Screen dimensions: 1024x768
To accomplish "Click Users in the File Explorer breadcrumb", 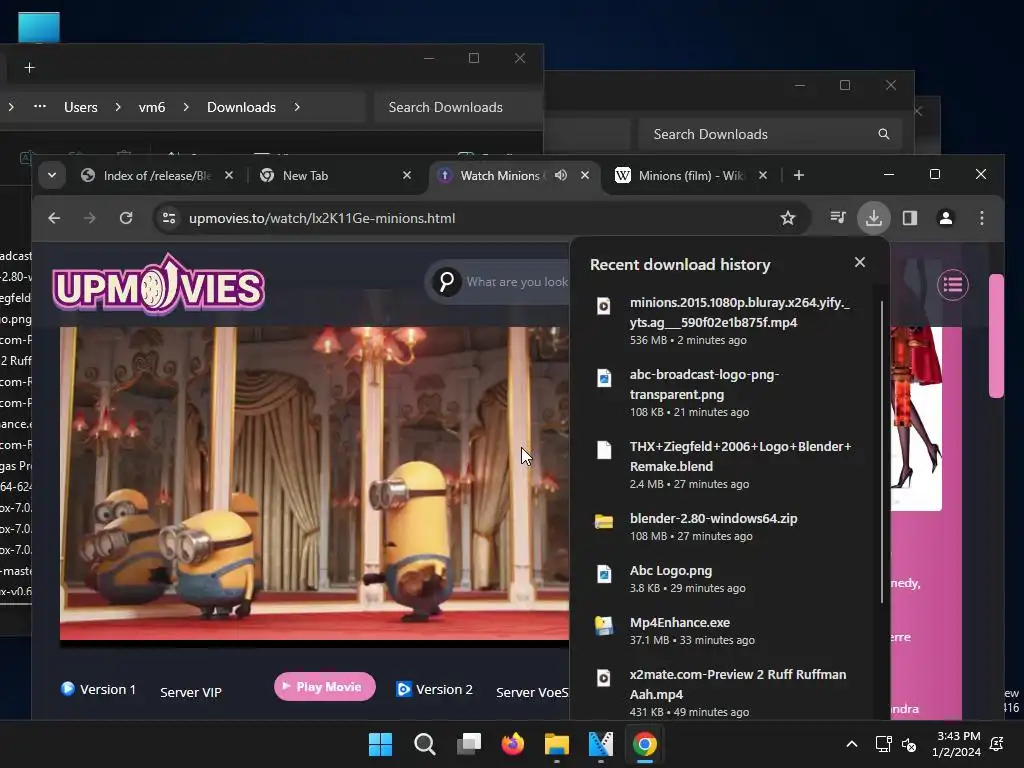I will [x=80, y=107].
